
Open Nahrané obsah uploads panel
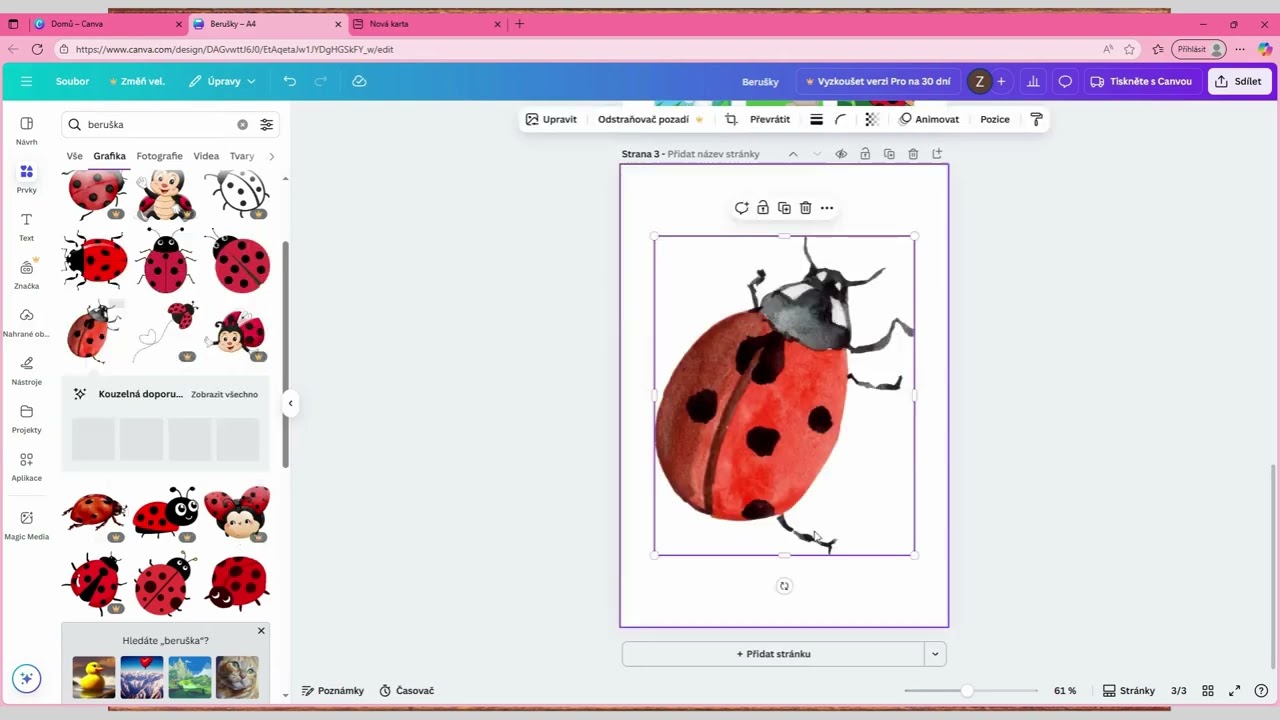coord(27,322)
